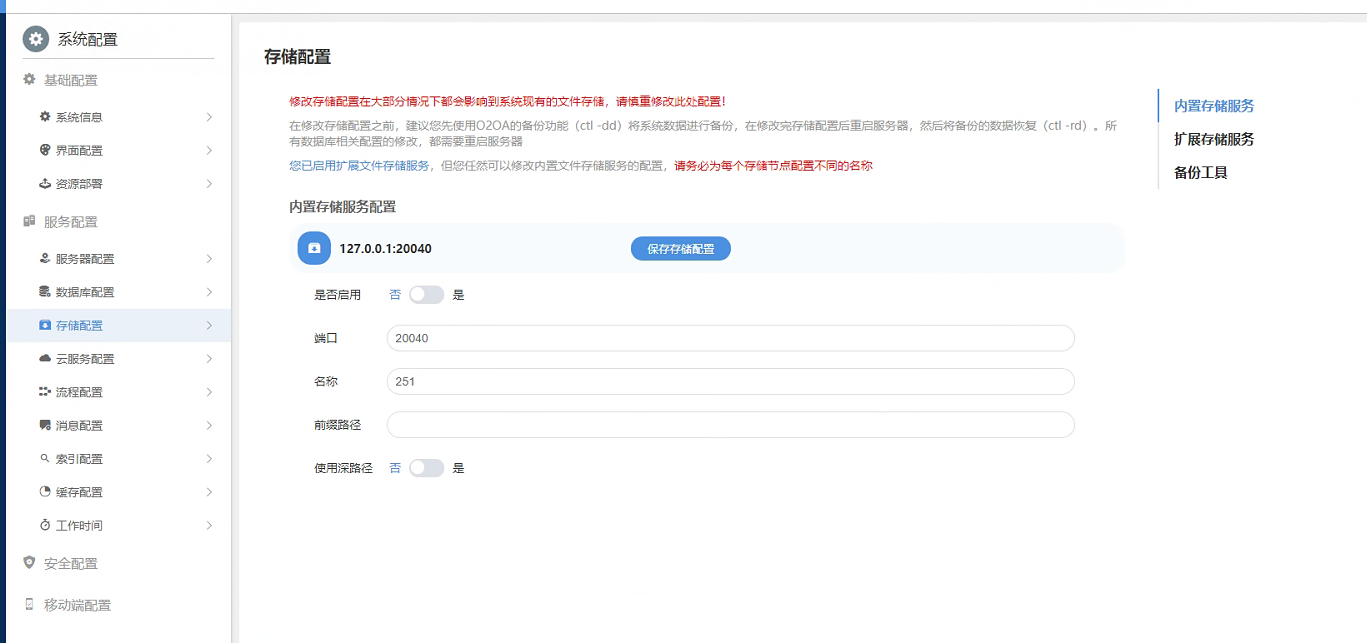
Task: Click the 流程配置 flow icon
Action: (45, 392)
